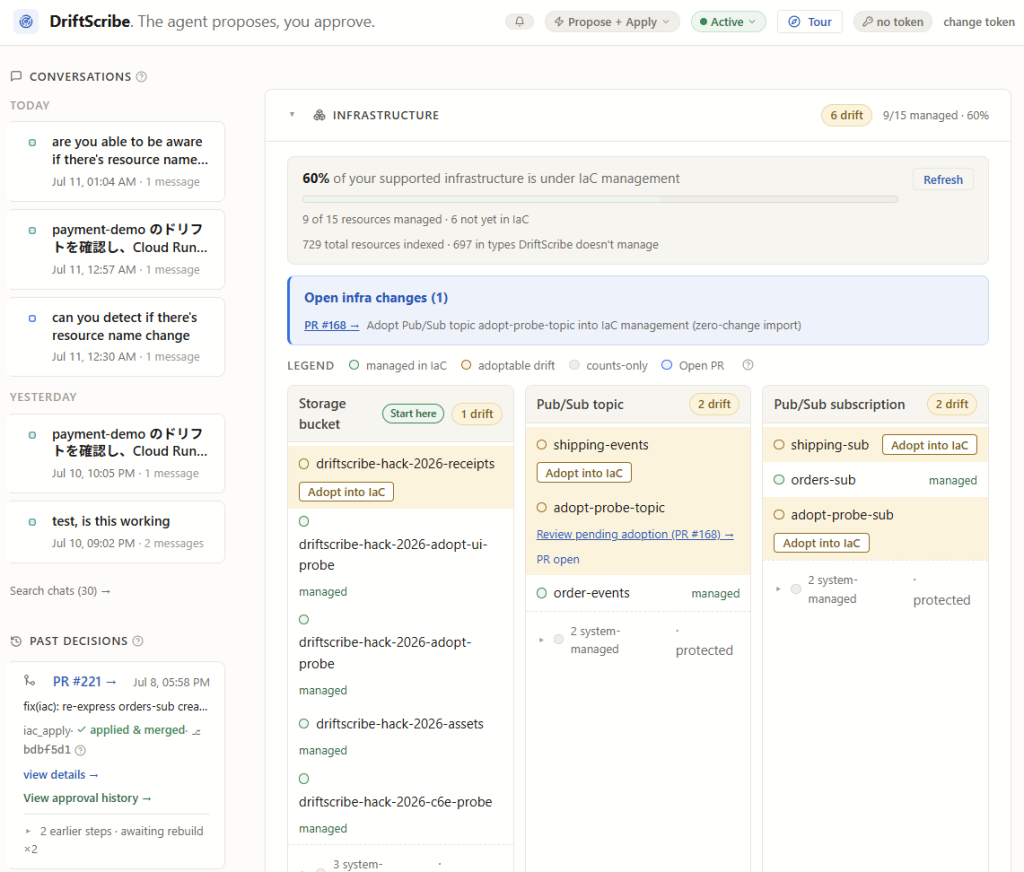The width and height of the screenshot is (1024, 872).
Task: Open chat 'can you detect if there's'
Action: click(x=116, y=336)
